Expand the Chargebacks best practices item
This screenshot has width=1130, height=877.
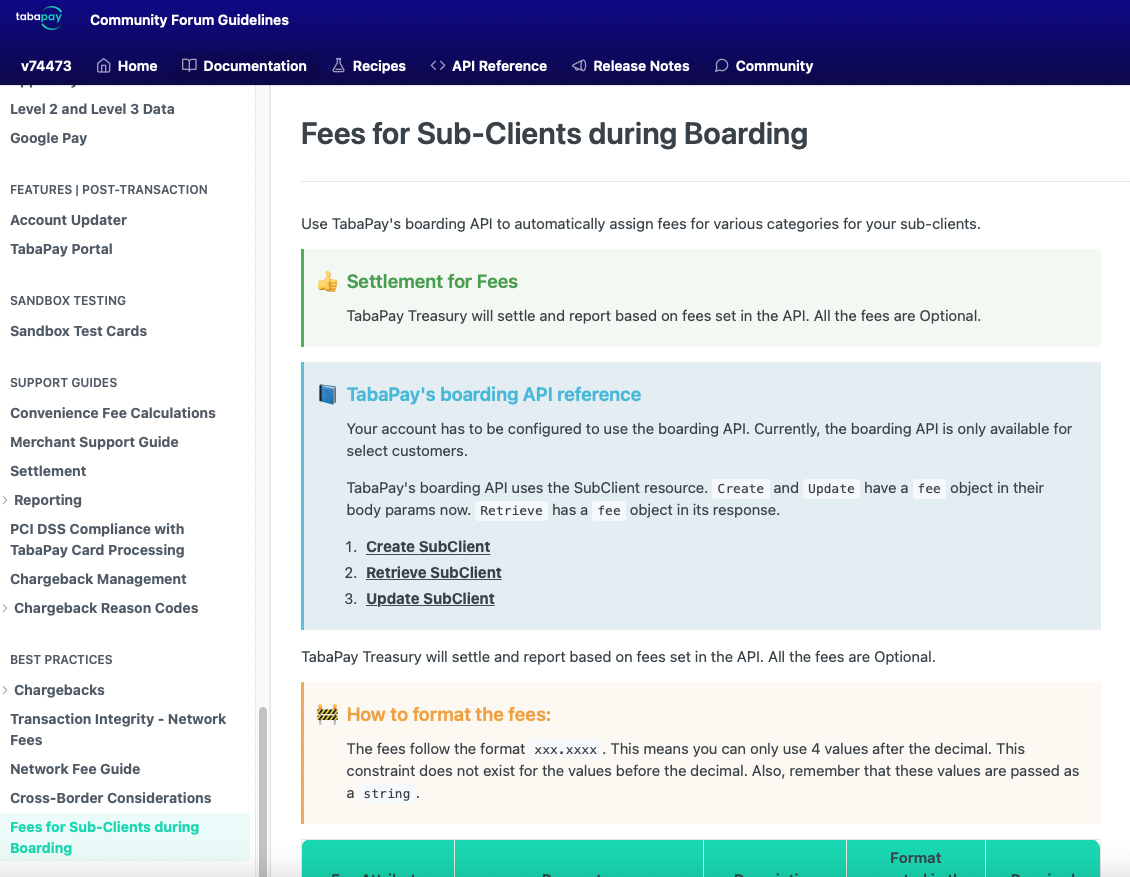tap(5, 690)
